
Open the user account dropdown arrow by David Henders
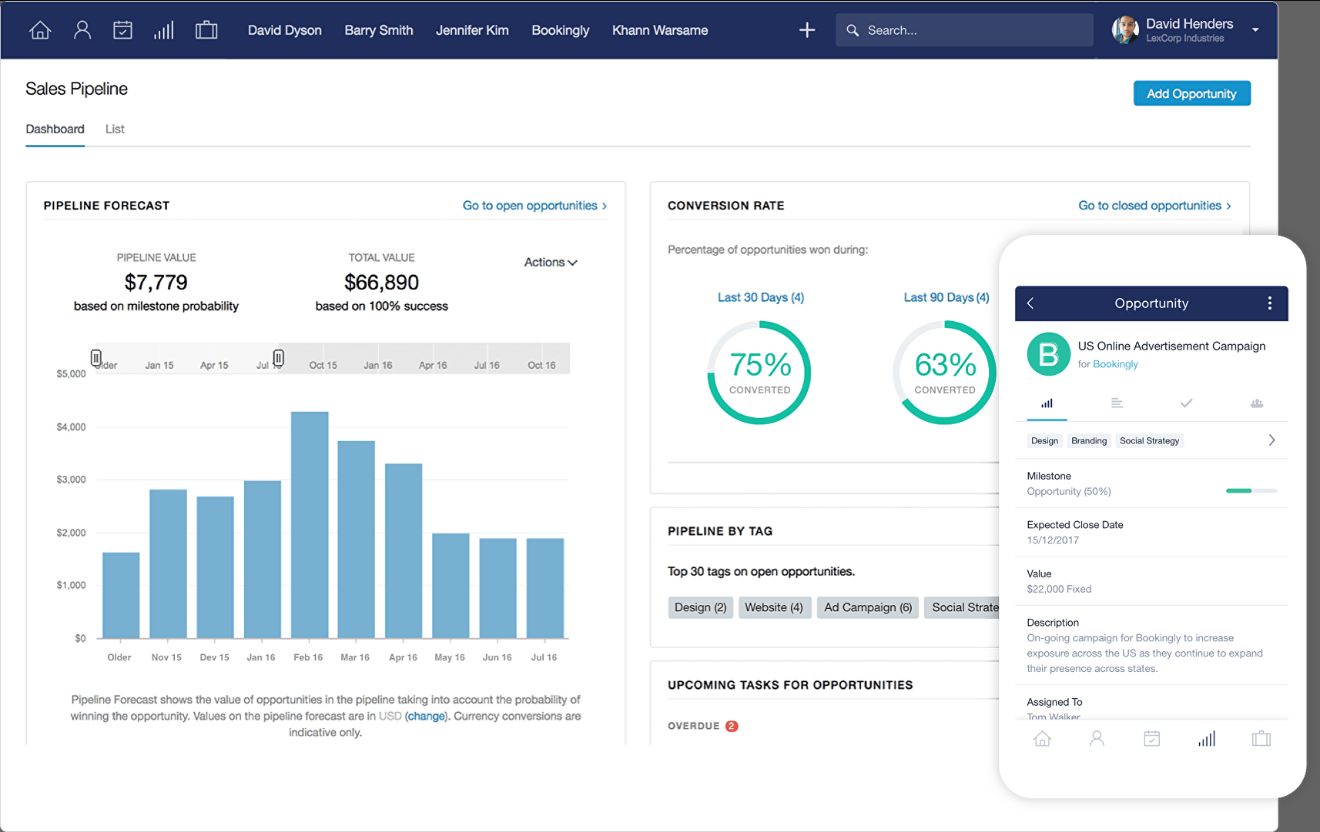[1255, 30]
